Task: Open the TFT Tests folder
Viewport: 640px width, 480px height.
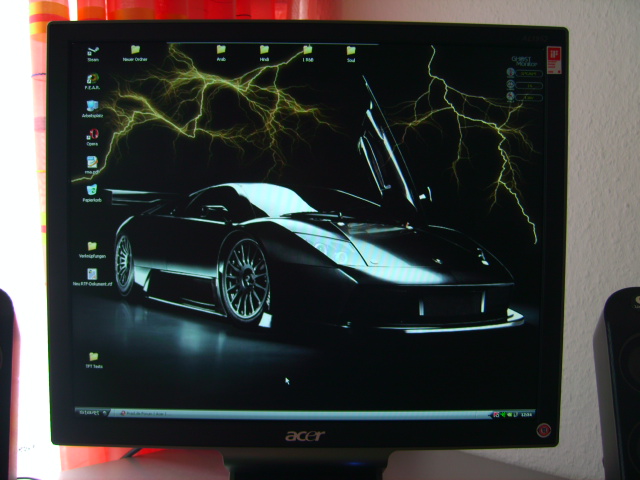Action: pyautogui.click(x=93, y=357)
